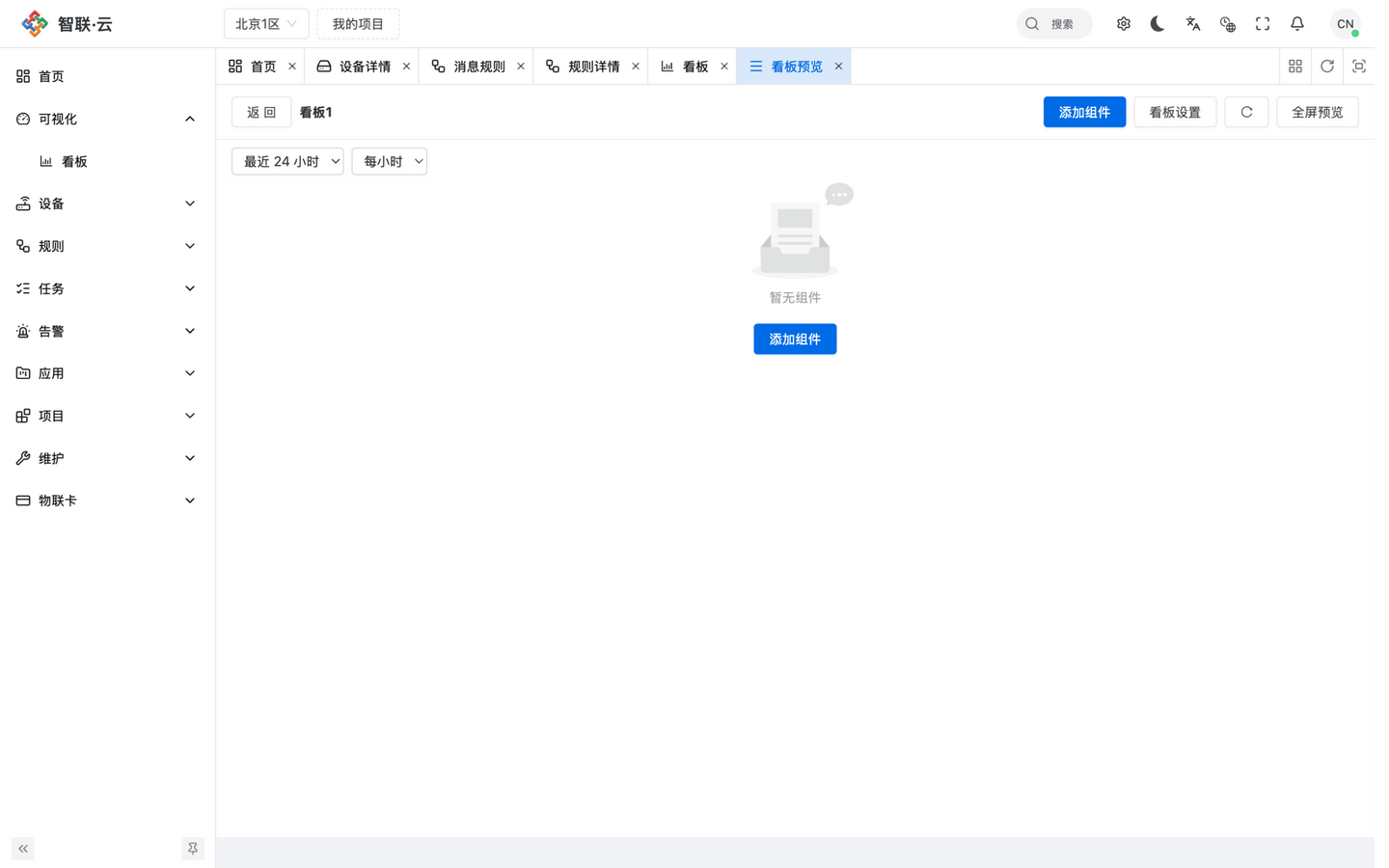Open the 每小时 interval dropdown
Screen dimensions: 1389x868
[390, 161]
